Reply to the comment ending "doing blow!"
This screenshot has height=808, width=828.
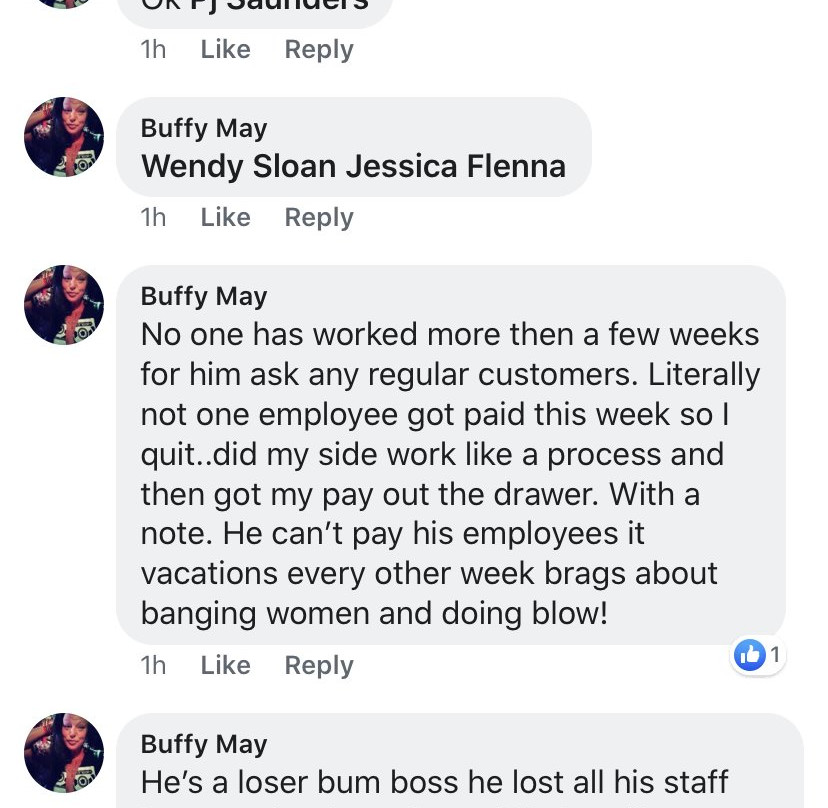319,665
